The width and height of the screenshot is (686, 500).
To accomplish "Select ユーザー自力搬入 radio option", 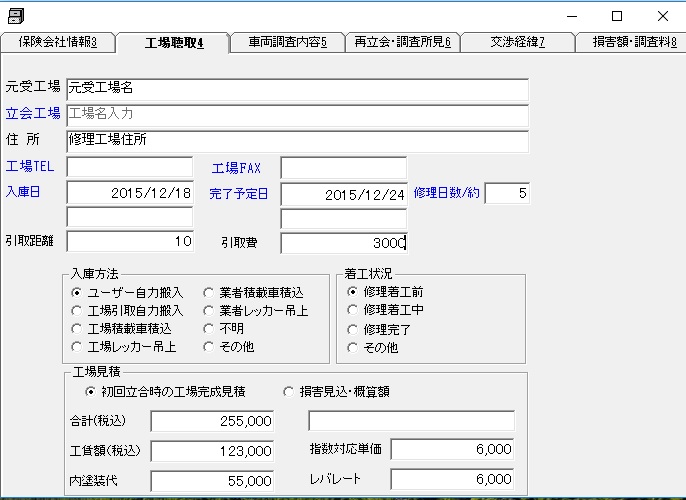I will point(77,293).
